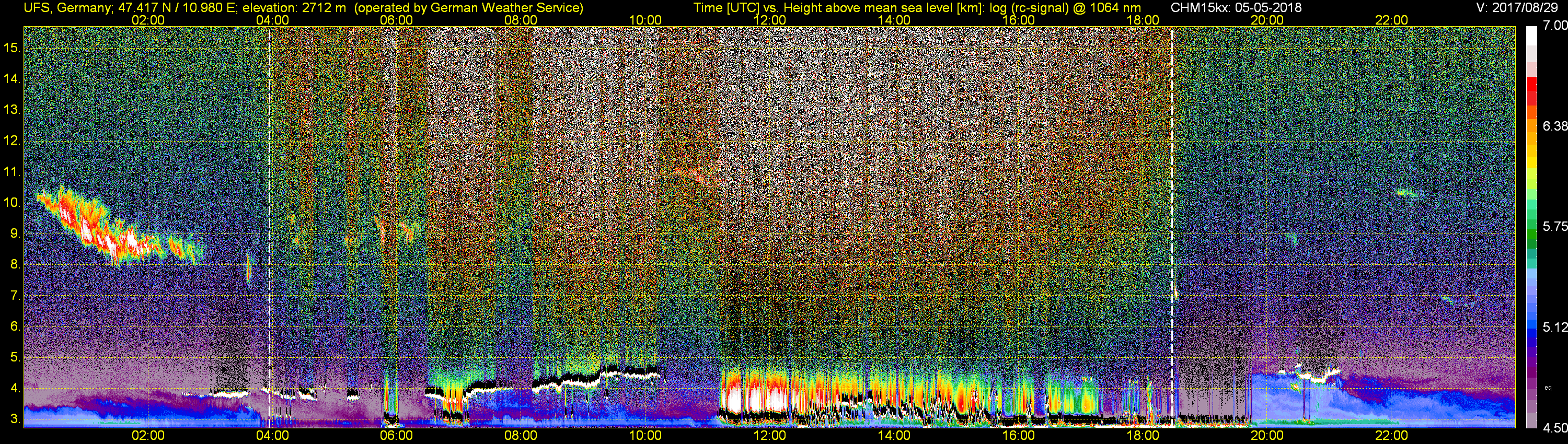Click the 02:00 label on top time axis
The width and height of the screenshot is (1568, 444).
pyautogui.click(x=148, y=20)
